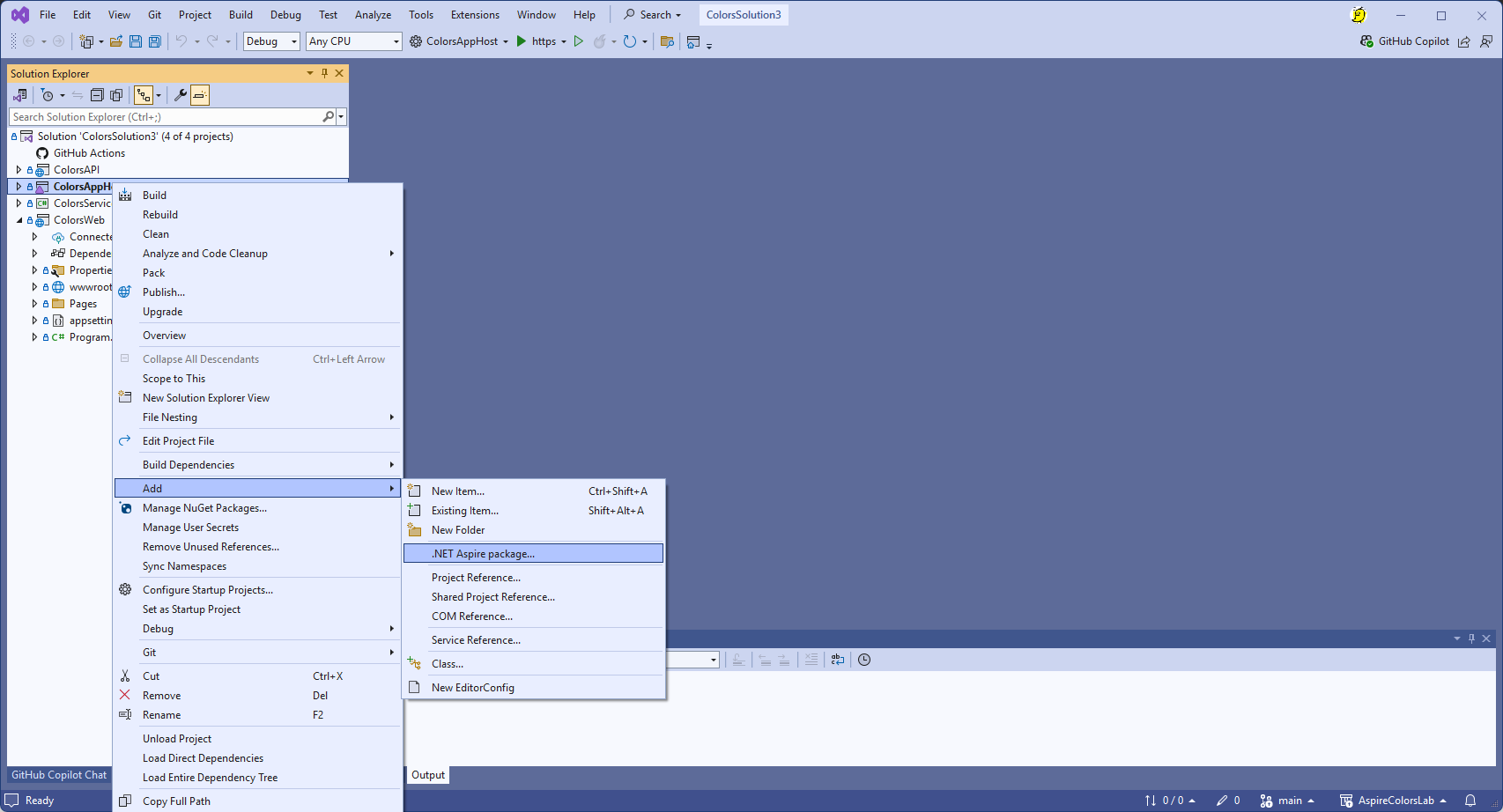Click the Show All Files icon
Viewport: 1503px width, 812px height.
[x=116, y=95]
